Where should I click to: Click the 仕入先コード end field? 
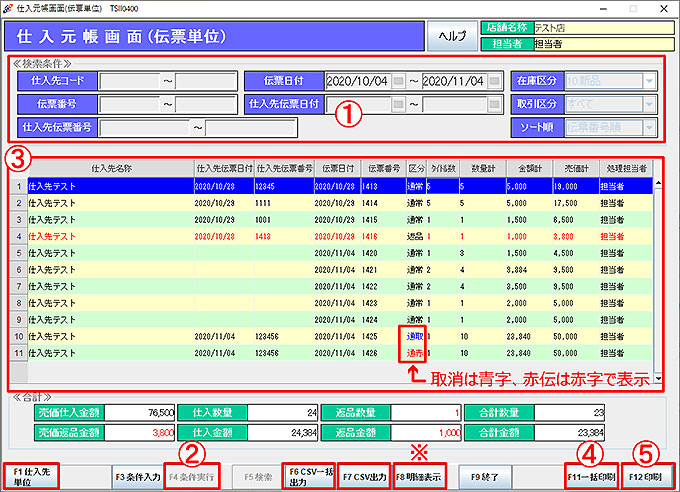click(x=206, y=81)
